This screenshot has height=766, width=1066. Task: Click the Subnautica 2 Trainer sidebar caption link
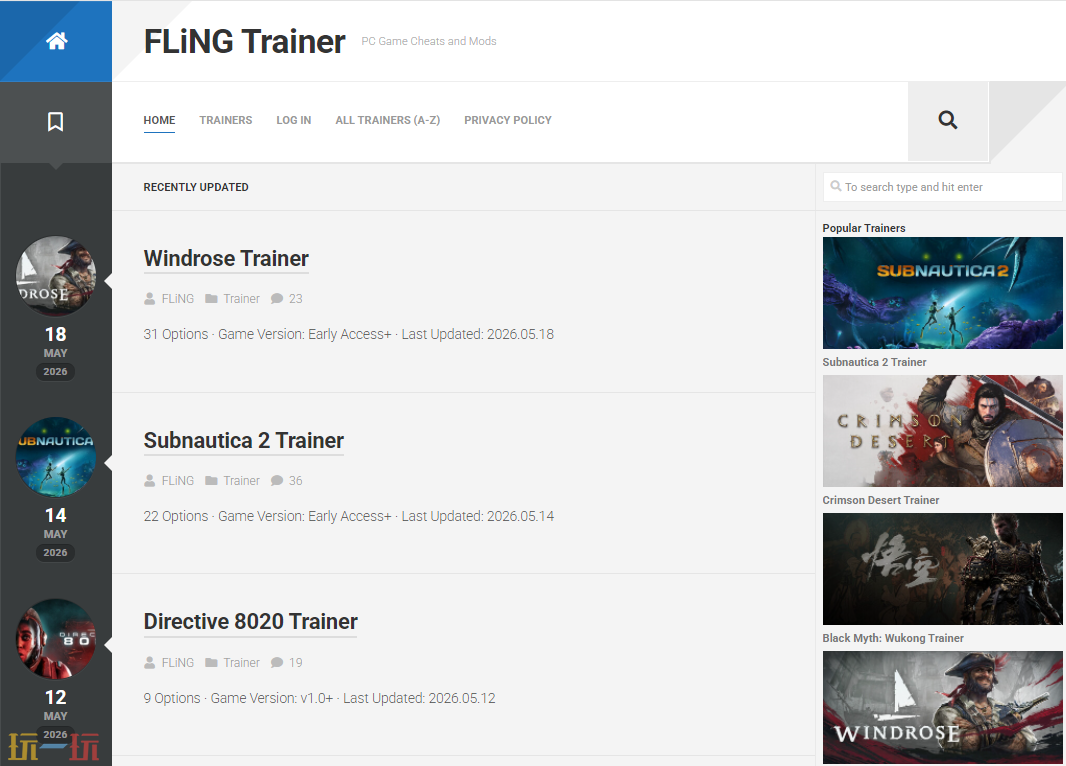point(874,362)
